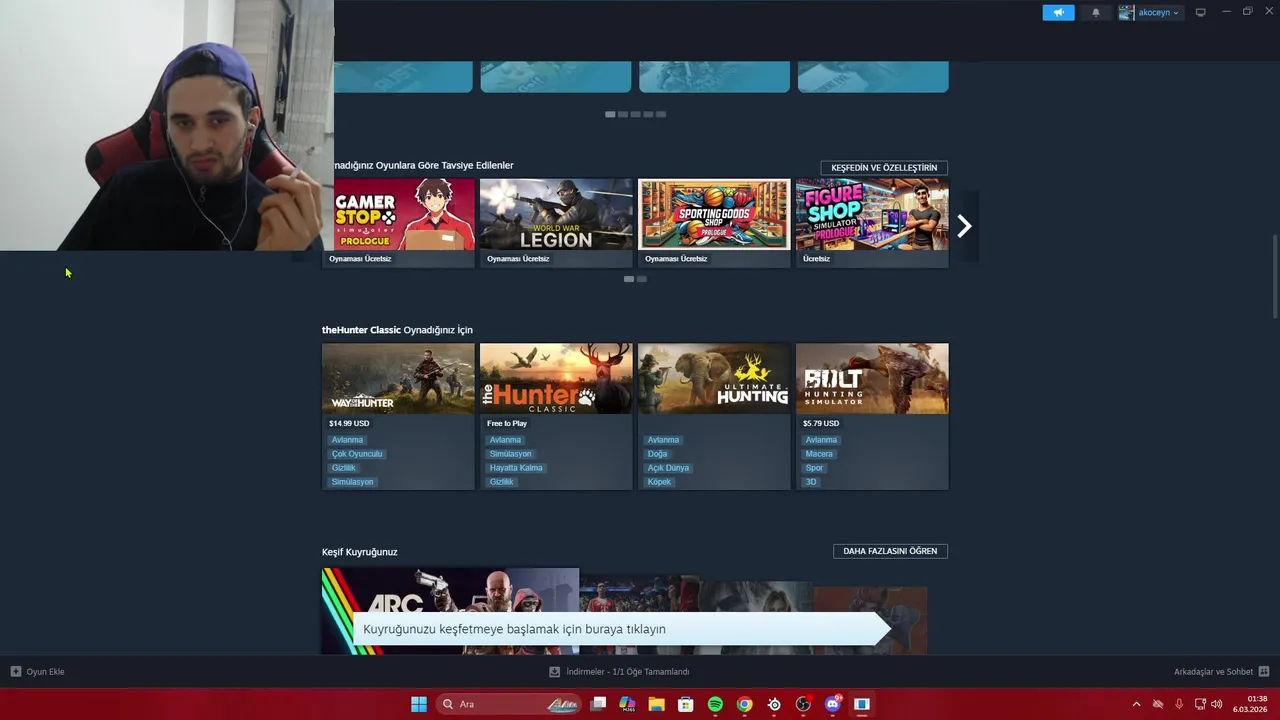The image size is (1280, 720).
Task: Open Windows Start menu
Action: click(x=419, y=704)
